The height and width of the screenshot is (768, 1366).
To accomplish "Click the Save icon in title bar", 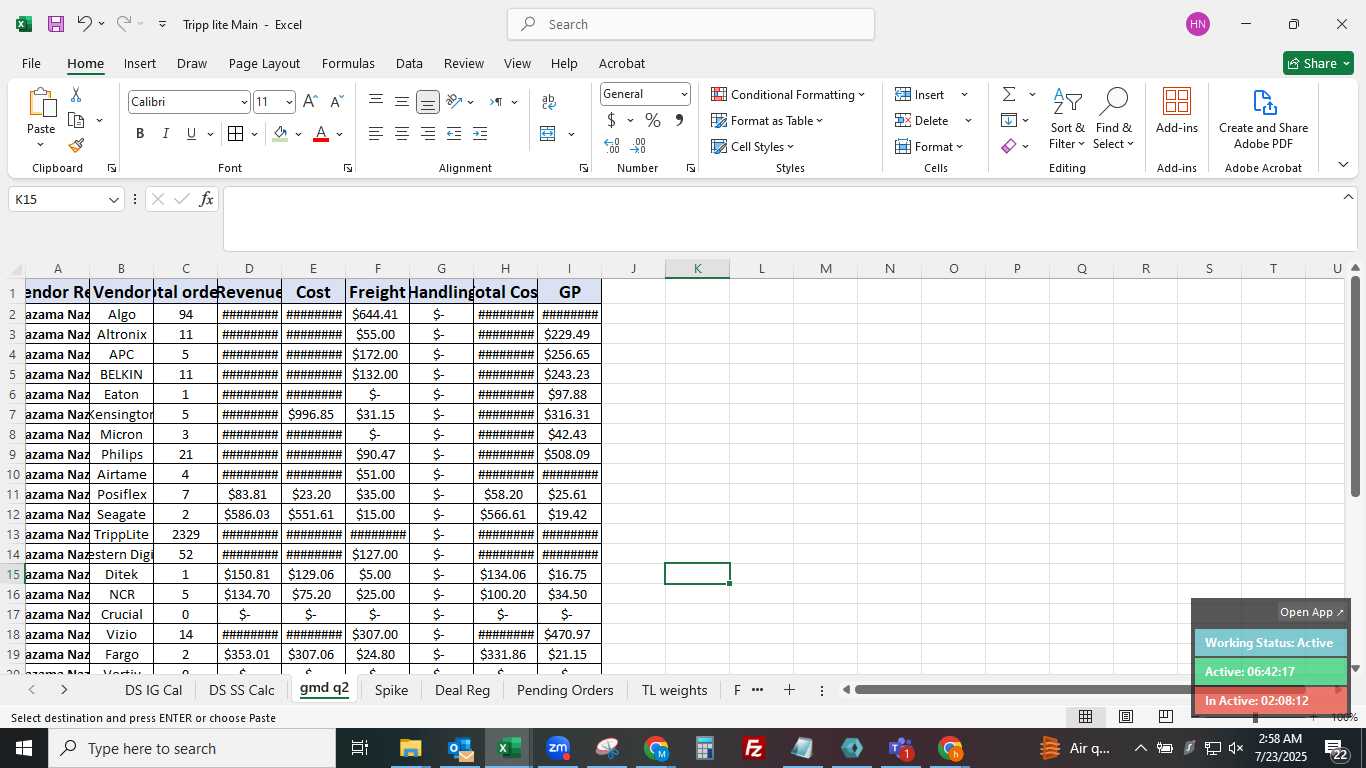I will [56, 24].
